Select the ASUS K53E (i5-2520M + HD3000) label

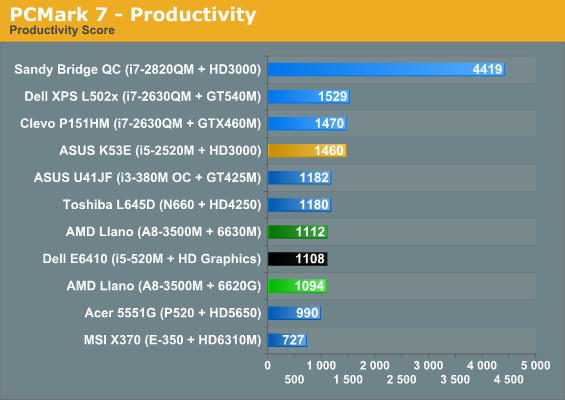coord(160,151)
